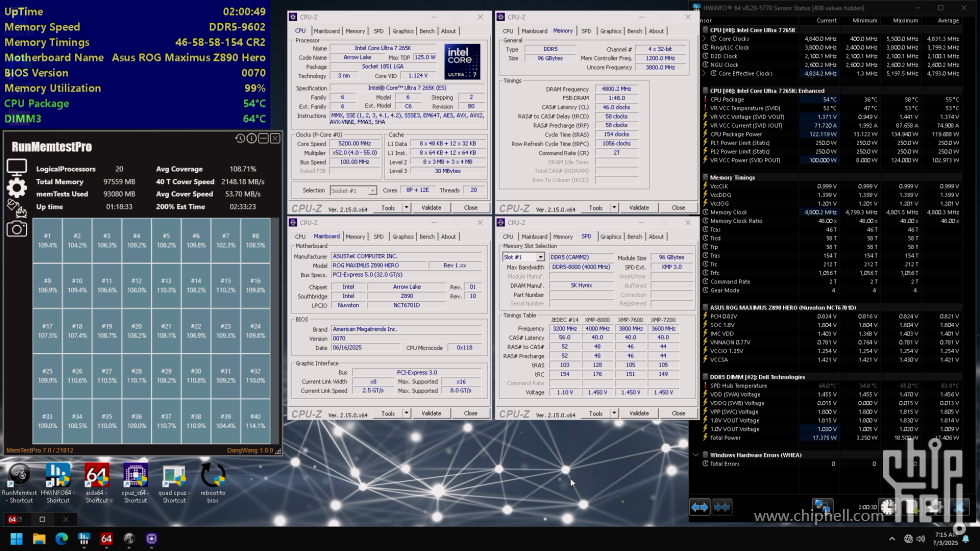Switch to About tab in SPD CPU-Z window
The height and width of the screenshot is (551, 980).
pyautogui.click(x=656, y=237)
